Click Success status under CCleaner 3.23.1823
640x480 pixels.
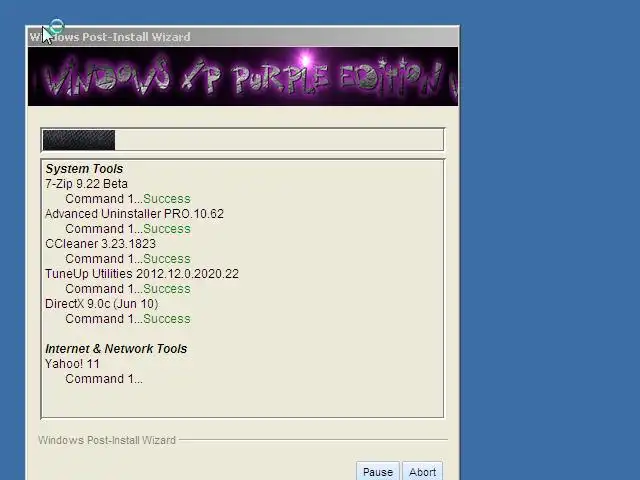pos(167,259)
